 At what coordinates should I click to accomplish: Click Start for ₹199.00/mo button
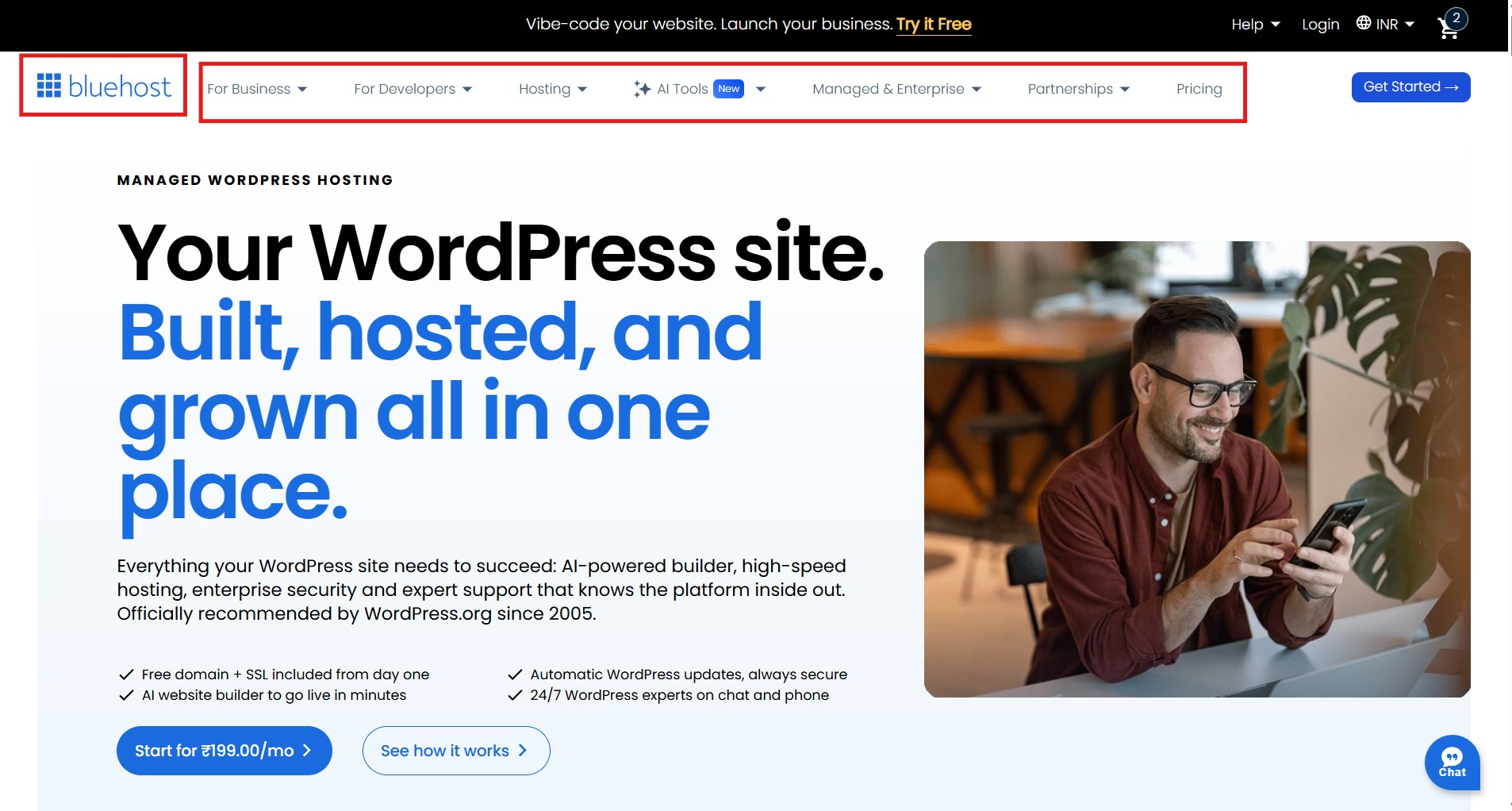(x=224, y=751)
